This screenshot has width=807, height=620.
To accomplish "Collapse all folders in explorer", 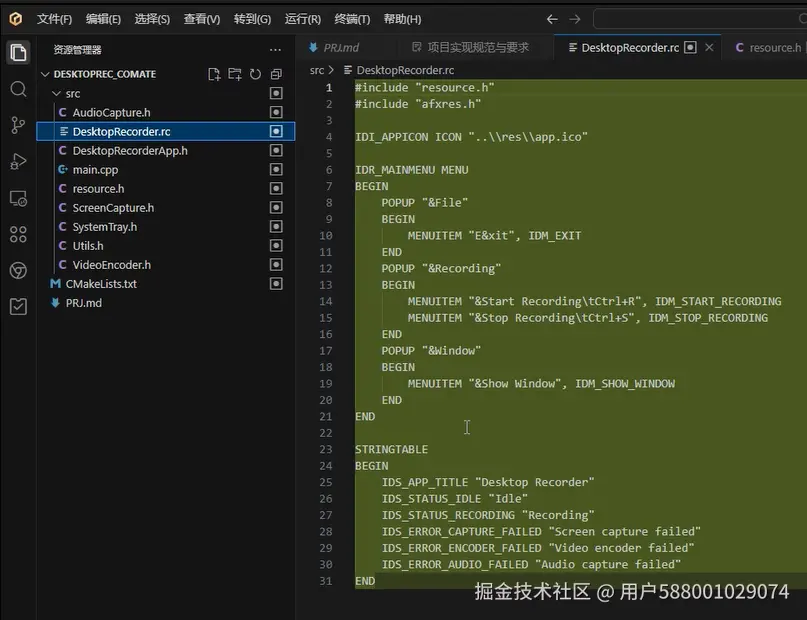I will click(276, 74).
